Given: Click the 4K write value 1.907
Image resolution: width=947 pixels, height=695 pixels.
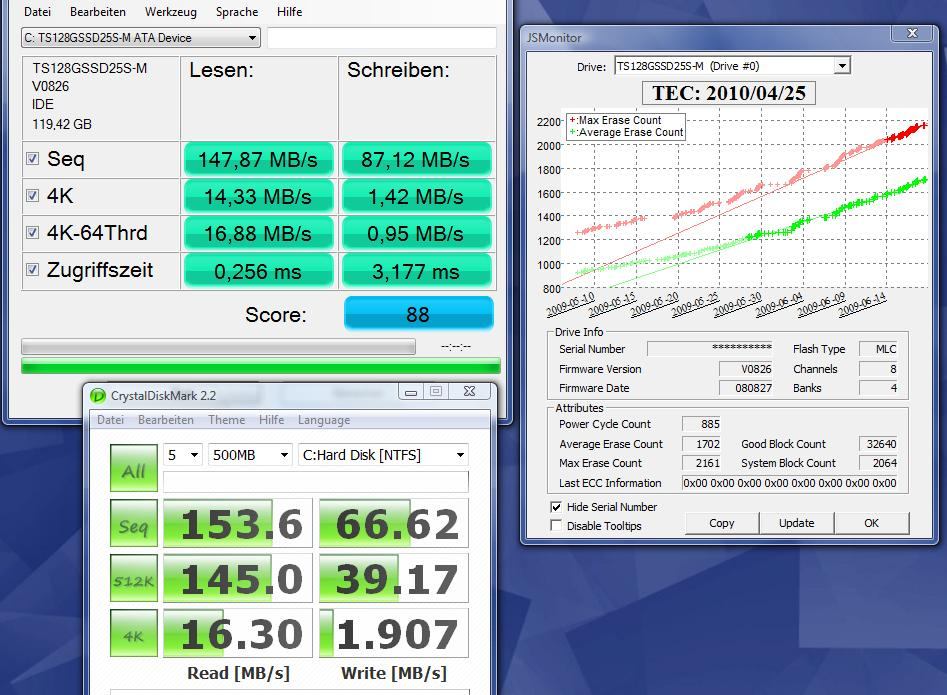Looking at the screenshot, I should point(394,633).
